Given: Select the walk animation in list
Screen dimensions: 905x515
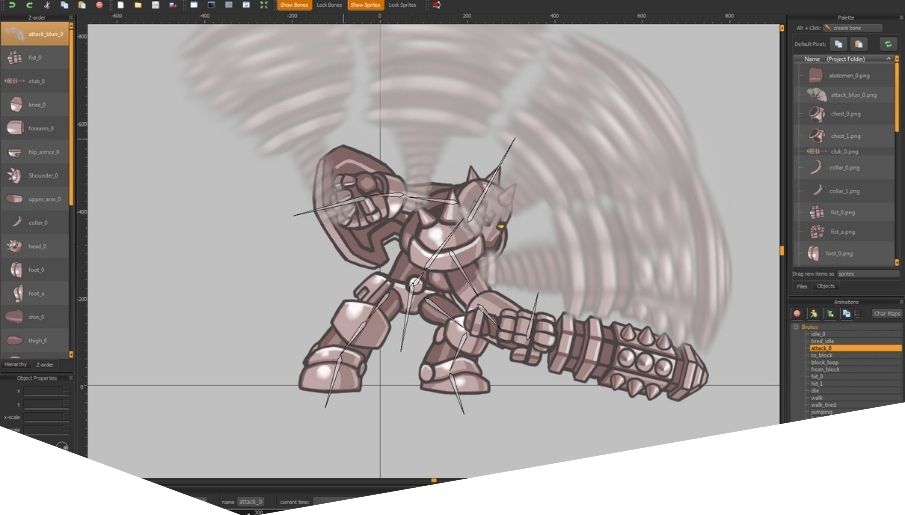Looking at the screenshot, I should (816, 397).
